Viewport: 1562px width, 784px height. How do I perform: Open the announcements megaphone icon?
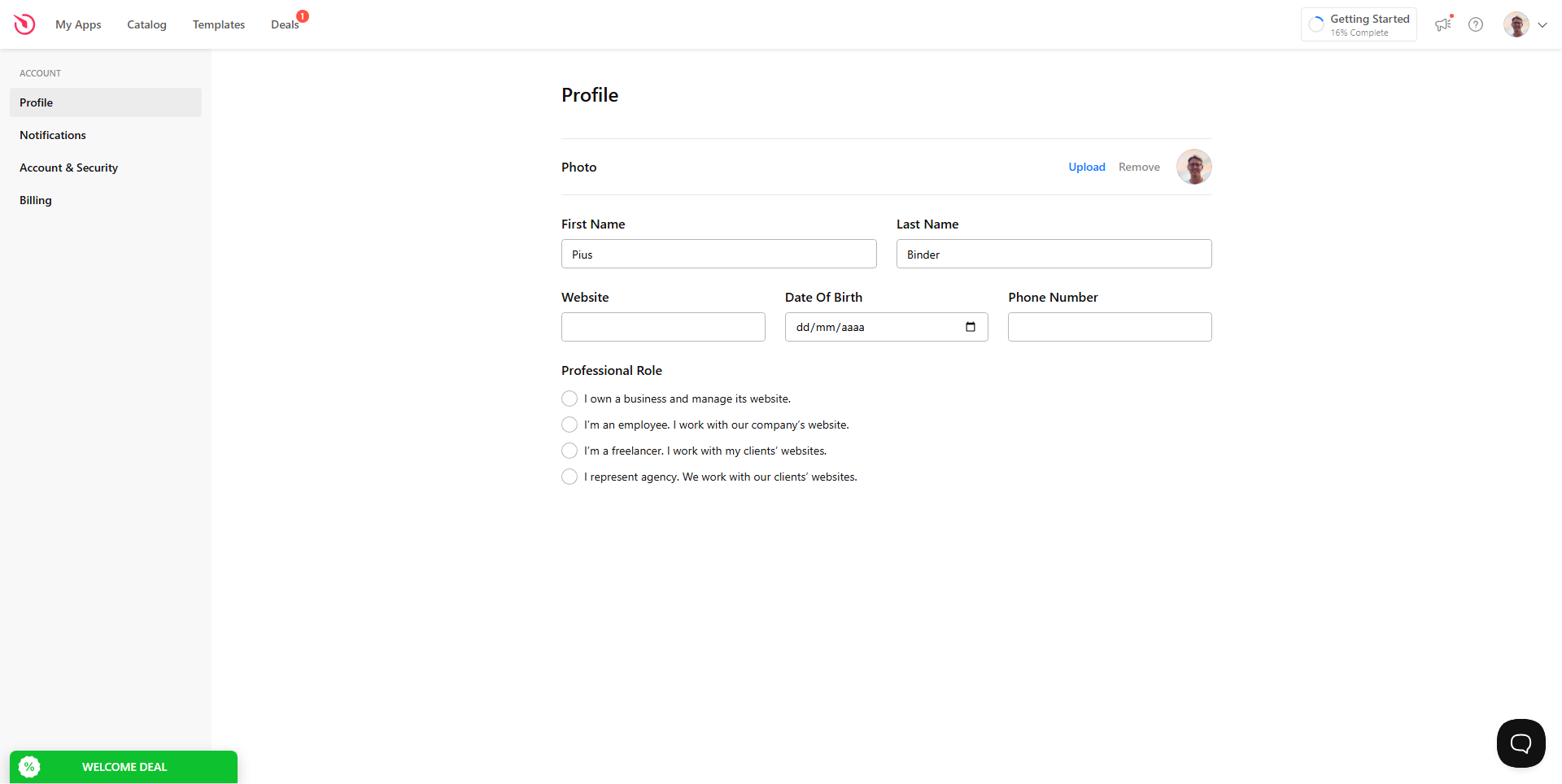point(1443,24)
